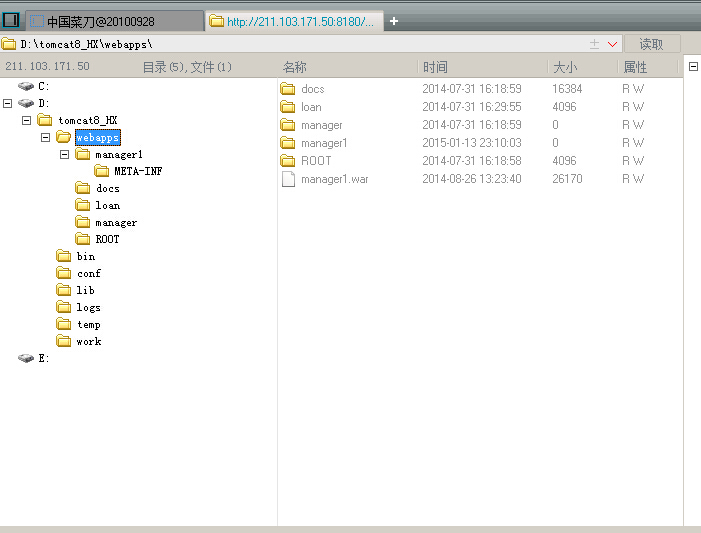Select logs folder icon in tree
Screen dimensions: 701x533
coord(63,307)
